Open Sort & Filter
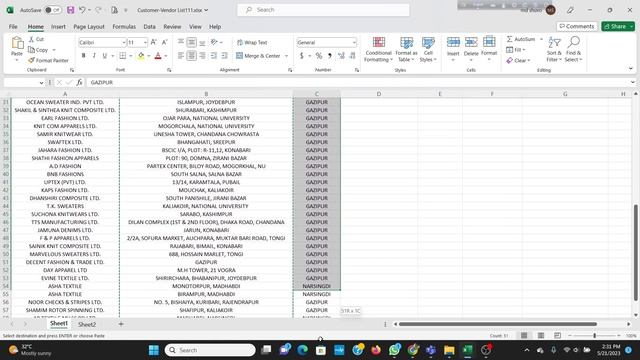The image size is (640, 360). [554, 49]
